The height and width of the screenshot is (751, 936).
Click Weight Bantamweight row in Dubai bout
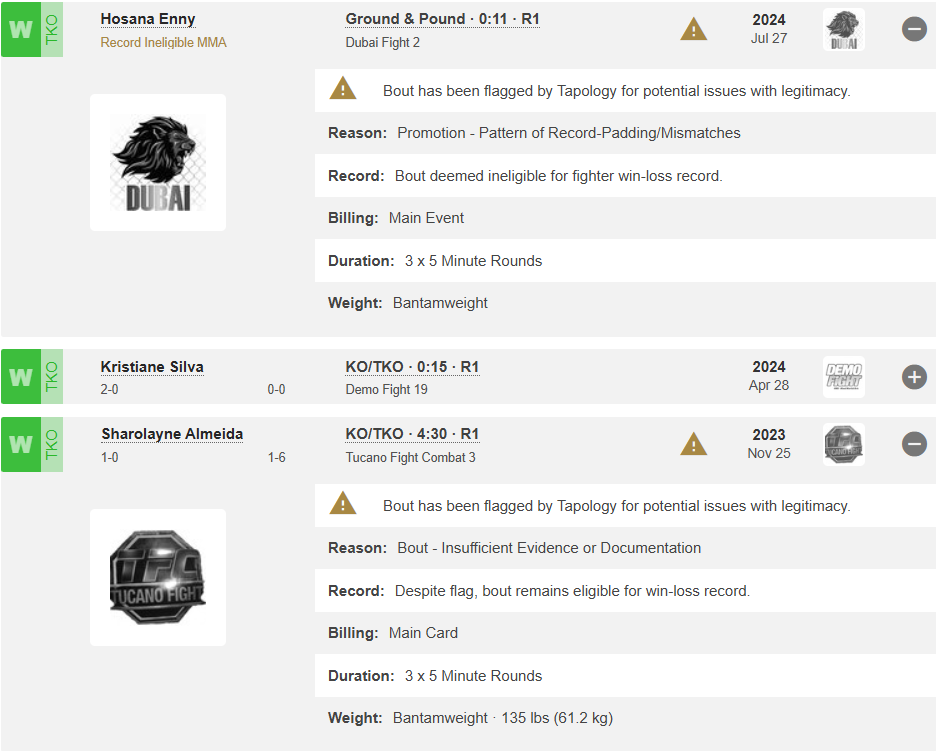pyautogui.click(x=625, y=303)
